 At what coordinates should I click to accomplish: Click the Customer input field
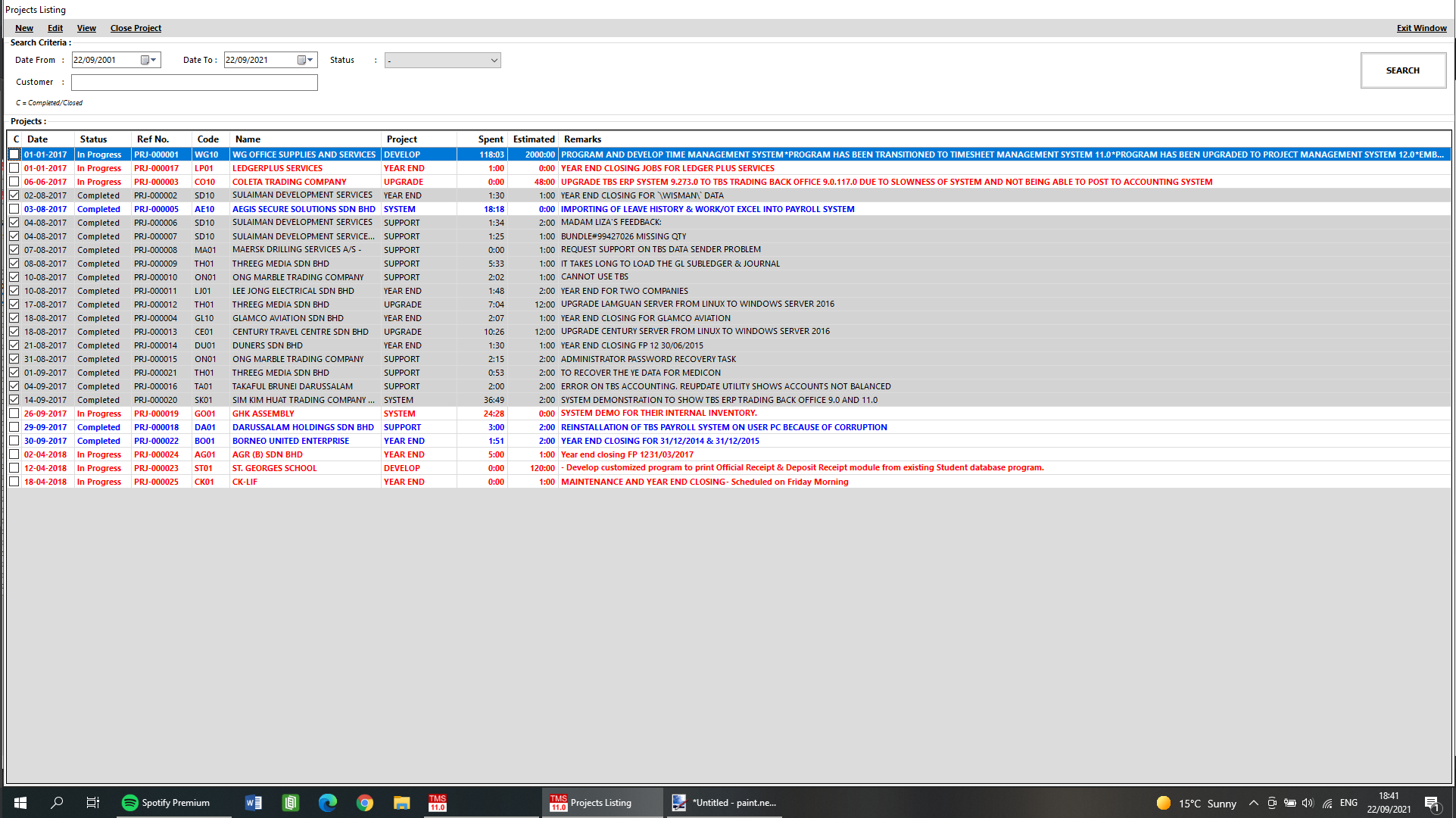pyautogui.click(x=195, y=82)
